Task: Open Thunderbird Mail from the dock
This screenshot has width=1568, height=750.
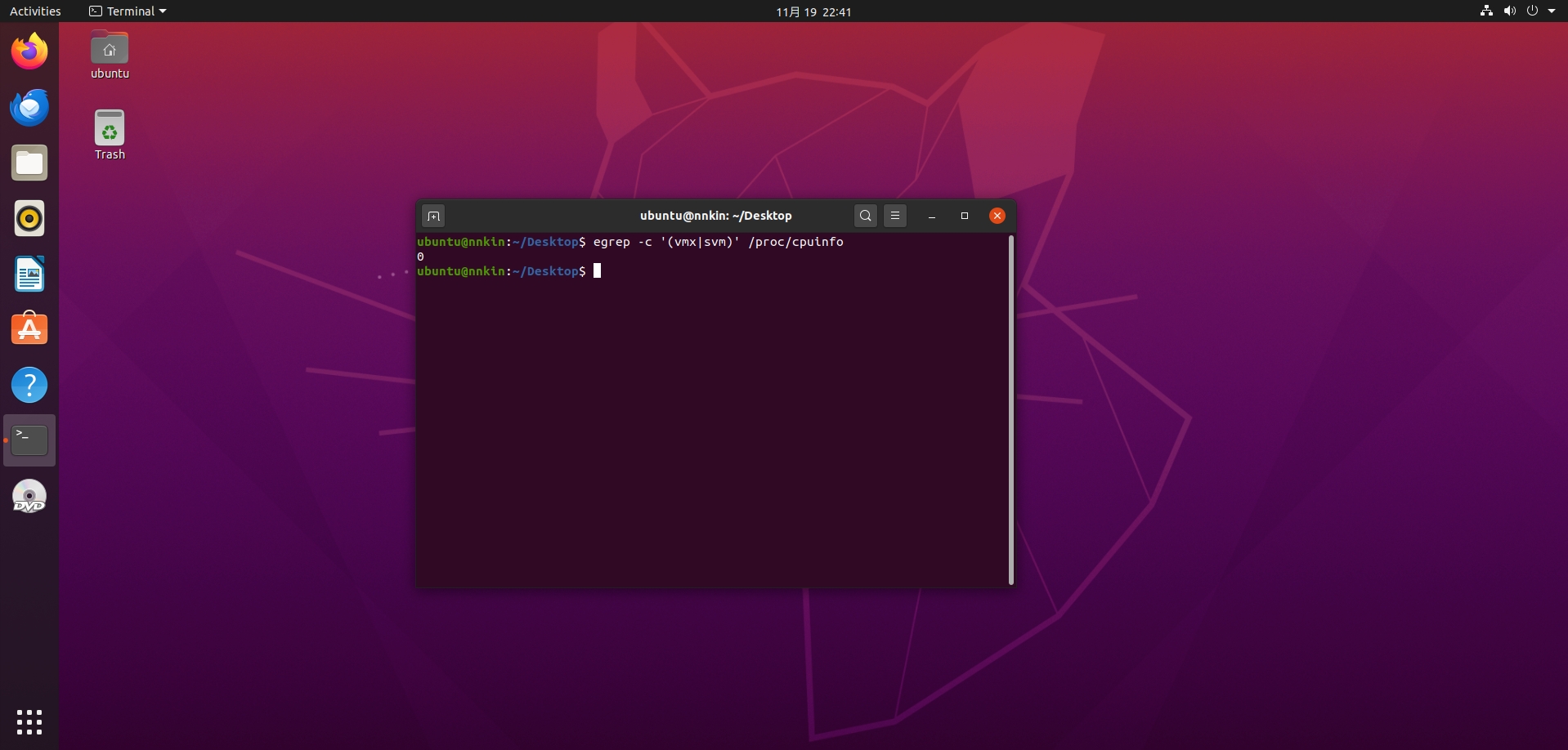Action: click(29, 108)
